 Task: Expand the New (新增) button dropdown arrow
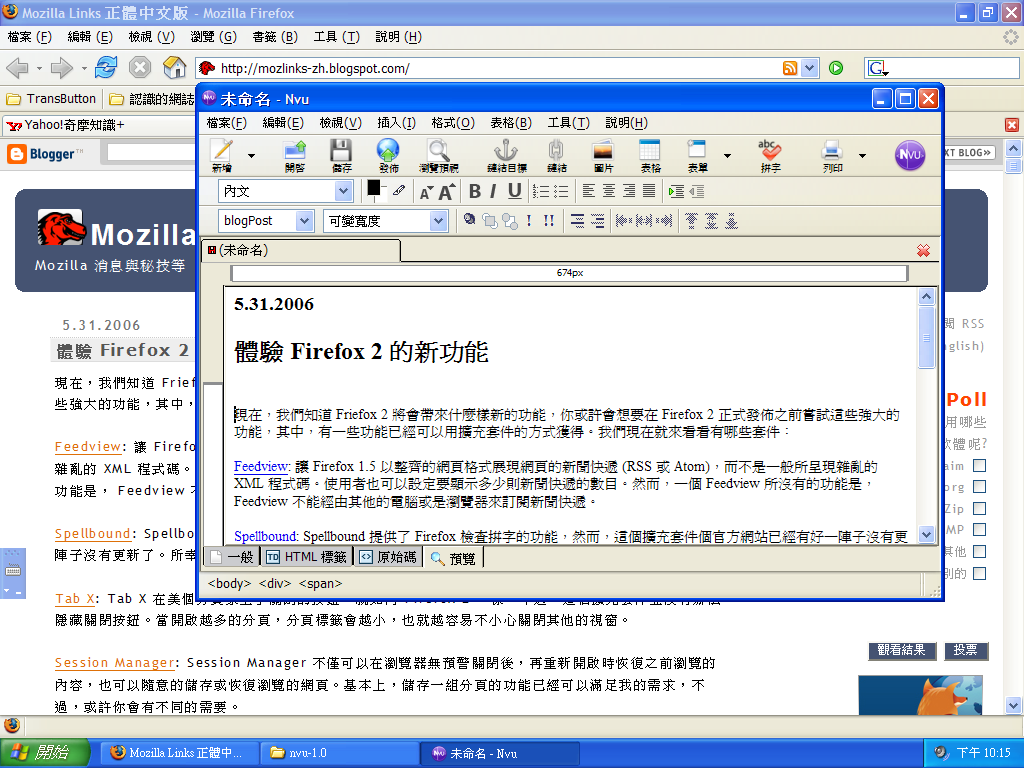[251, 156]
